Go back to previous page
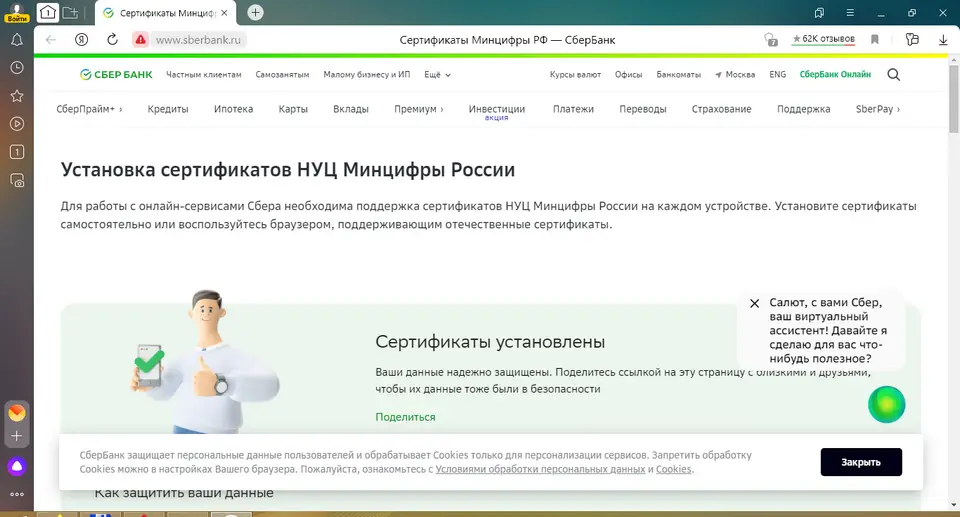Viewport: 960px width, 517px height. (x=51, y=40)
